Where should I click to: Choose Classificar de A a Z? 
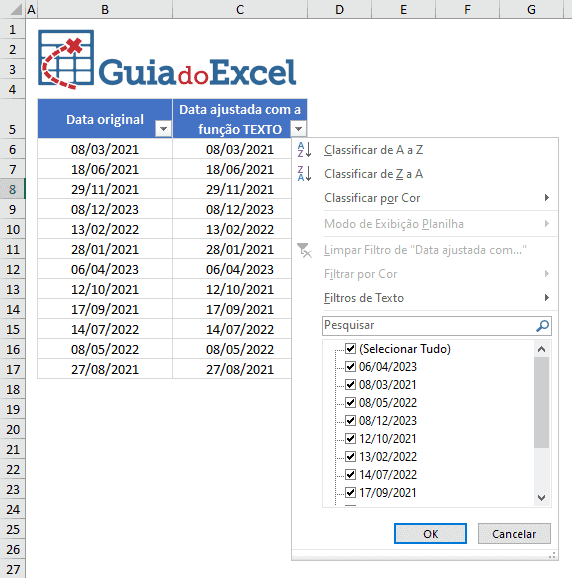(373, 150)
